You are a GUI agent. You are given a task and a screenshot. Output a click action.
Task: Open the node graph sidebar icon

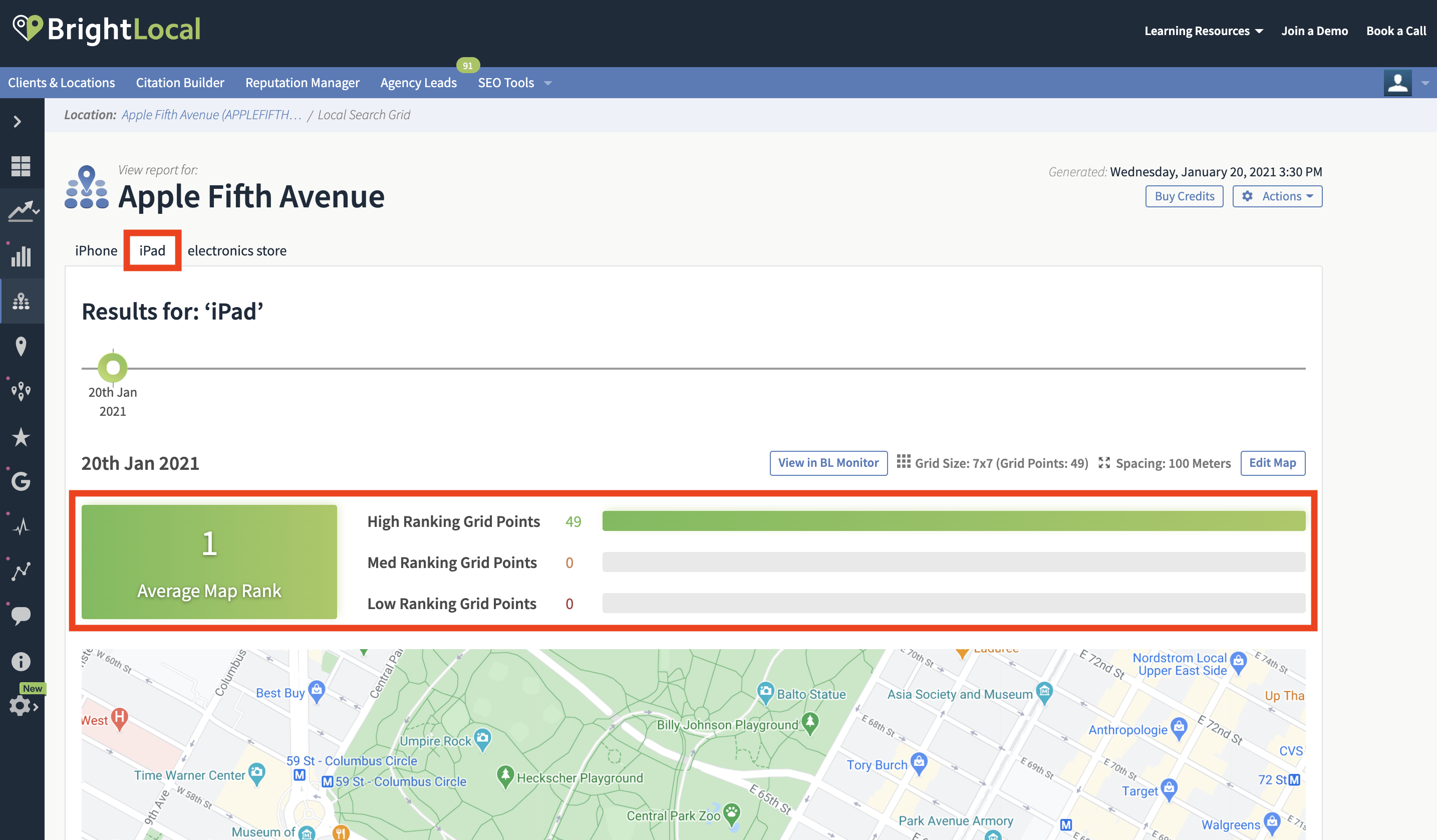click(x=21, y=571)
